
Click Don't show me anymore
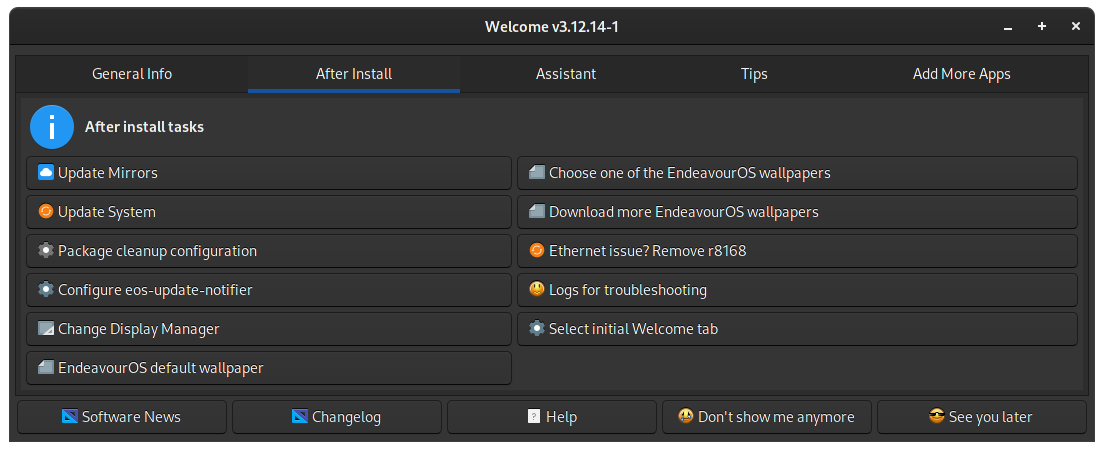point(767,417)
